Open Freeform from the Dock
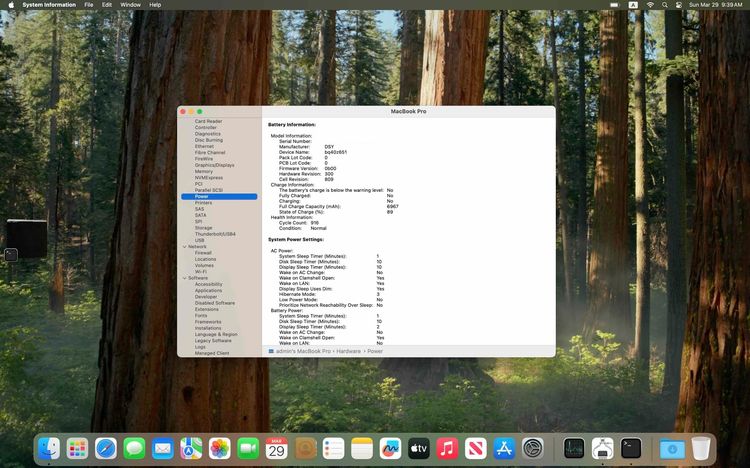750x468 pixels. tap(390, 448)
